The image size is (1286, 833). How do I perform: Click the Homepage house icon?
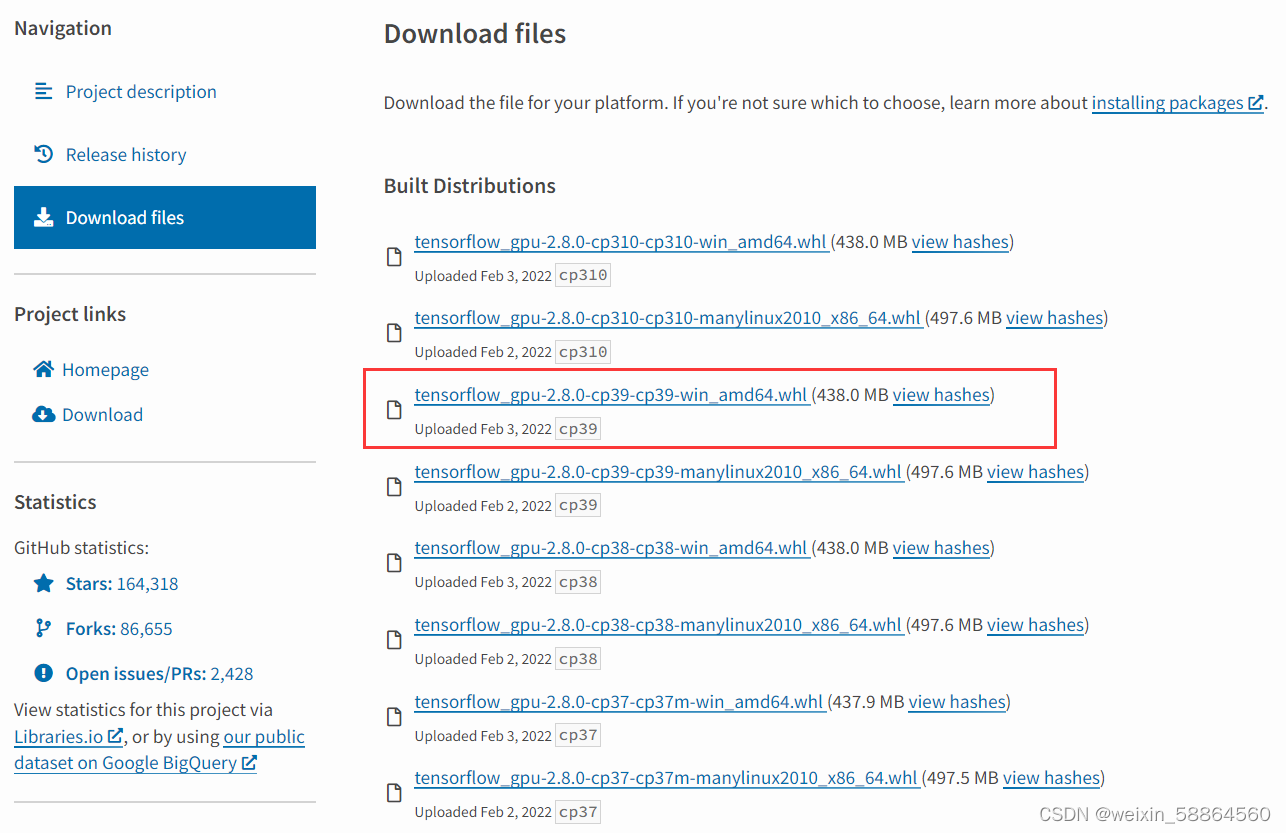pos(43,369)
